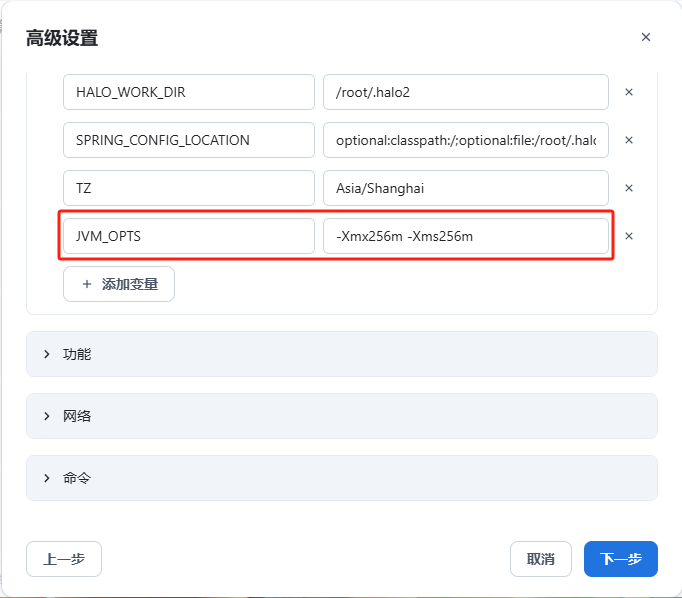Delete the SPRING_CONFIG_LOCATION variable row
Screen dimensions: 682x598
[629, 140]
